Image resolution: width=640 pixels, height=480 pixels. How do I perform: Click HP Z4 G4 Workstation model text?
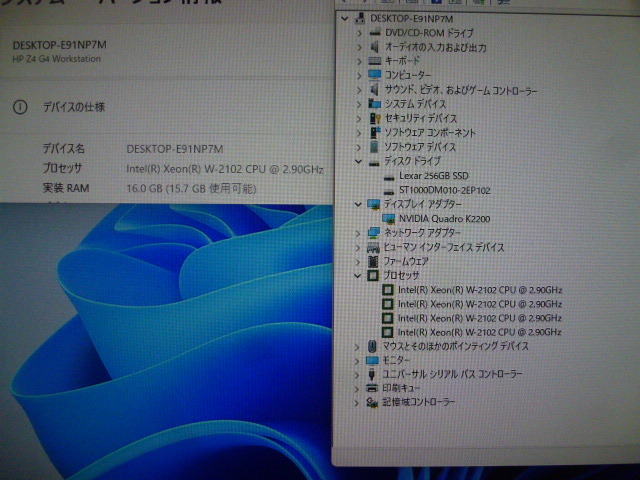[x=56, y=59]
